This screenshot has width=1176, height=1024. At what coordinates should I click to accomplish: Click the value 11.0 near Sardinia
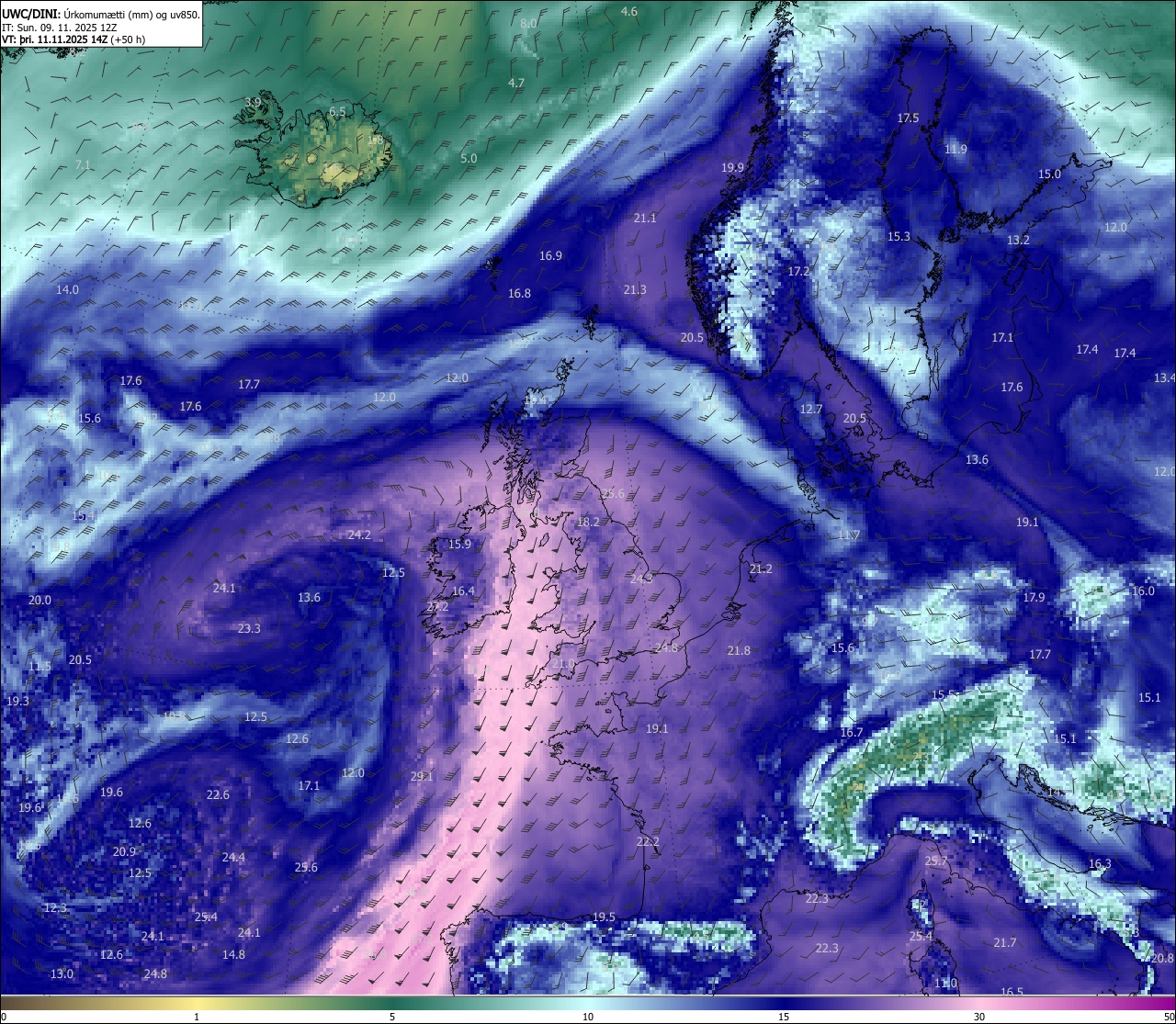(x=945, y=983)
